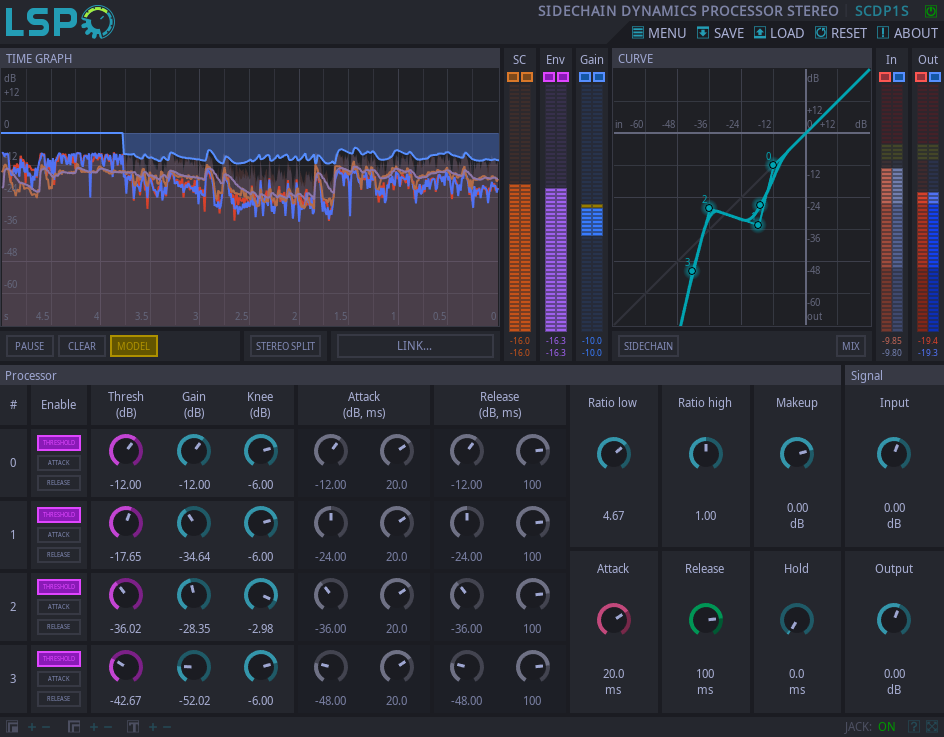Disable THRESHOLD for processor row 3
This screenshot has height=737, width=944.
tap(59, 659)
